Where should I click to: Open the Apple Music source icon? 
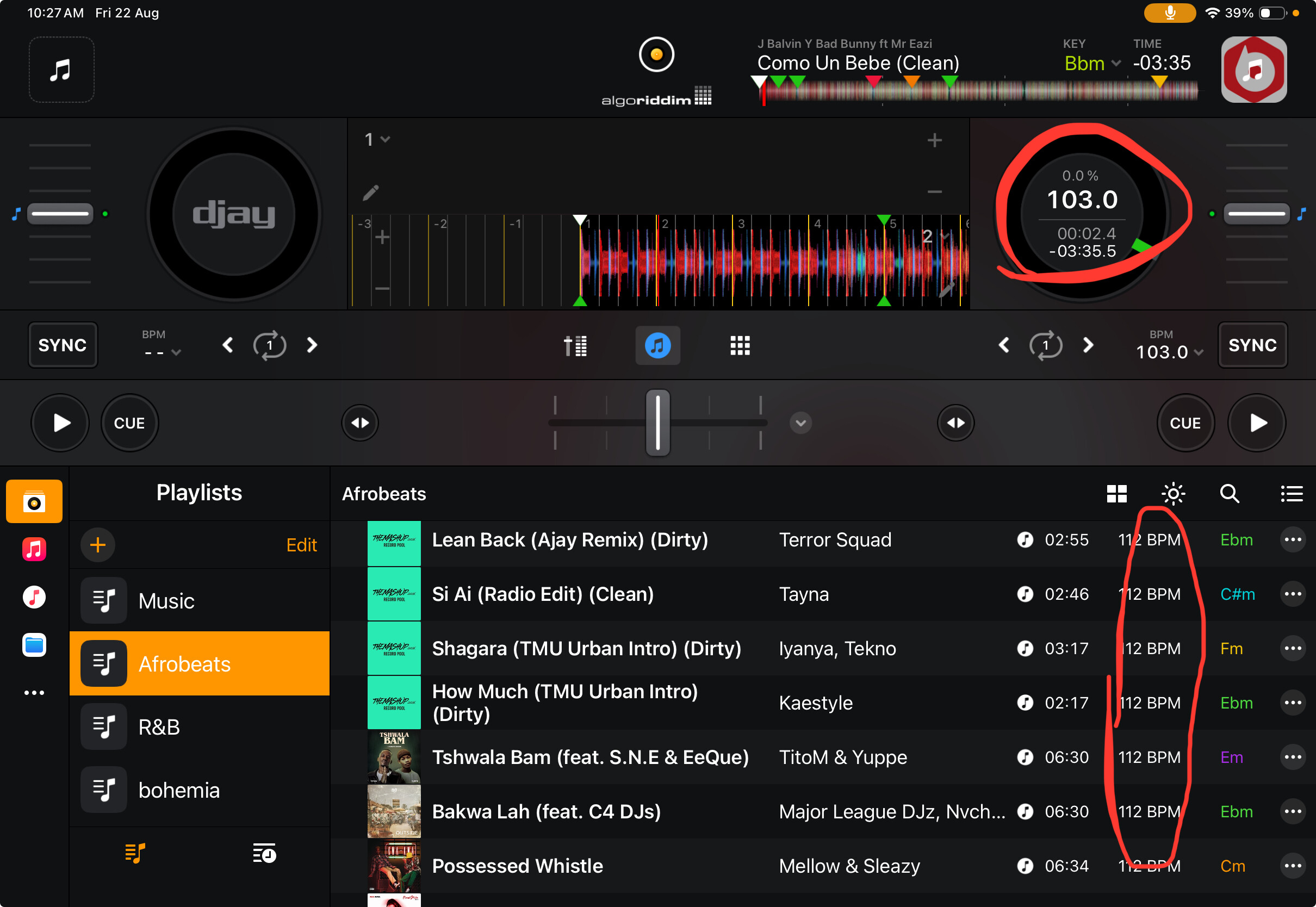click(34, 549)
